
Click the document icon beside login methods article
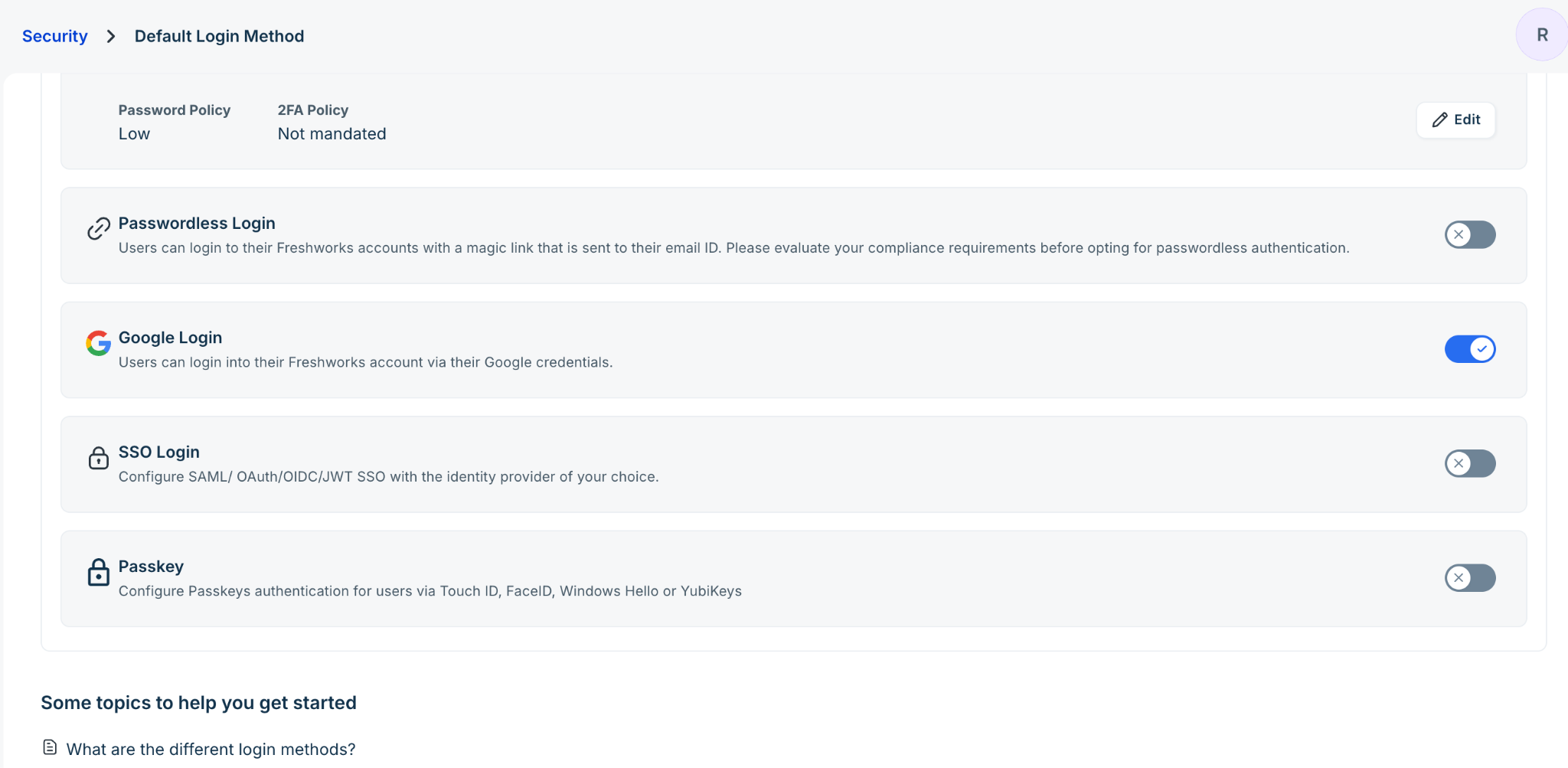coord(50,747)
